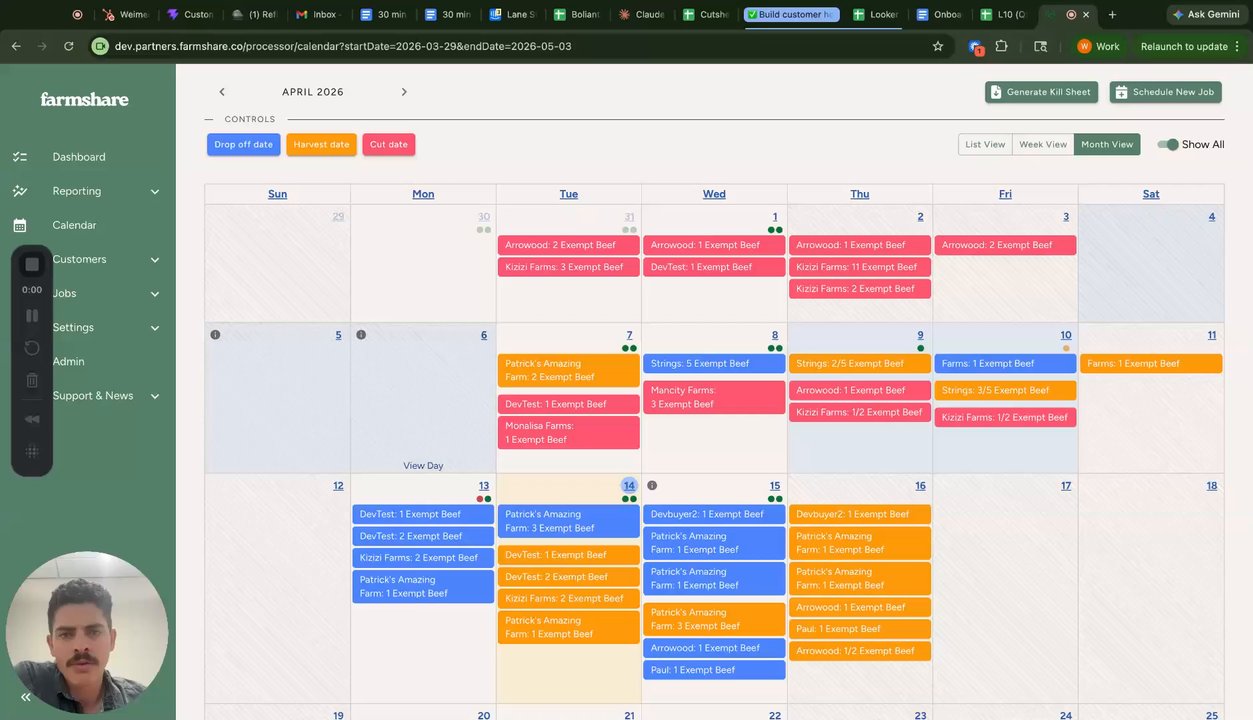
Task: Go to next month arrow
Action: pyautogui.click(x=404, y=92)
